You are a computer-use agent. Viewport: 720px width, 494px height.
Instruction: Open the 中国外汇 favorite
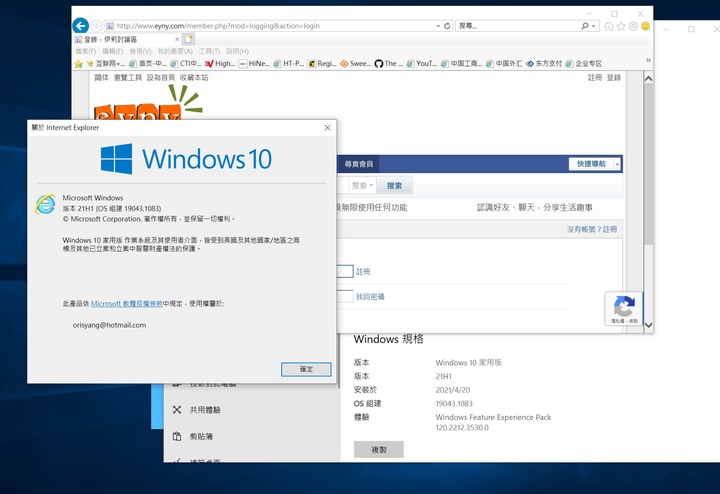click(504, 64)
